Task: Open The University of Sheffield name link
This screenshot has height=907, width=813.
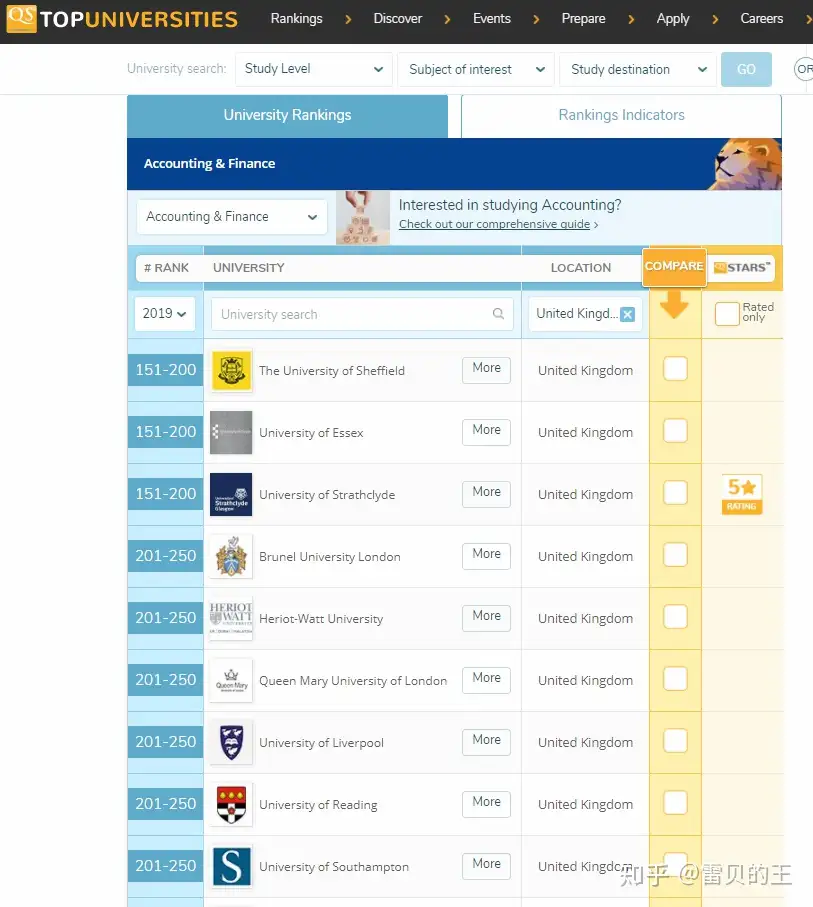Action: pos(332,371)
